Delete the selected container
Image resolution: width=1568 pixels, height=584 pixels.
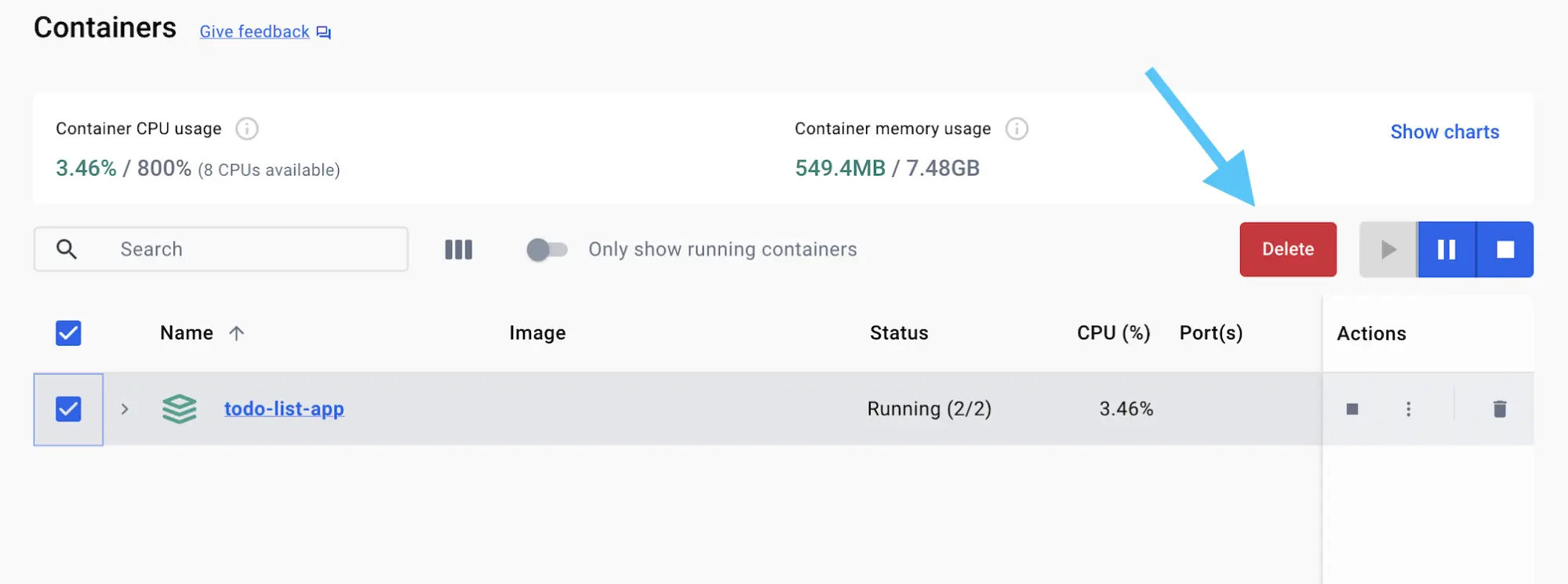tap(1287, 249)
